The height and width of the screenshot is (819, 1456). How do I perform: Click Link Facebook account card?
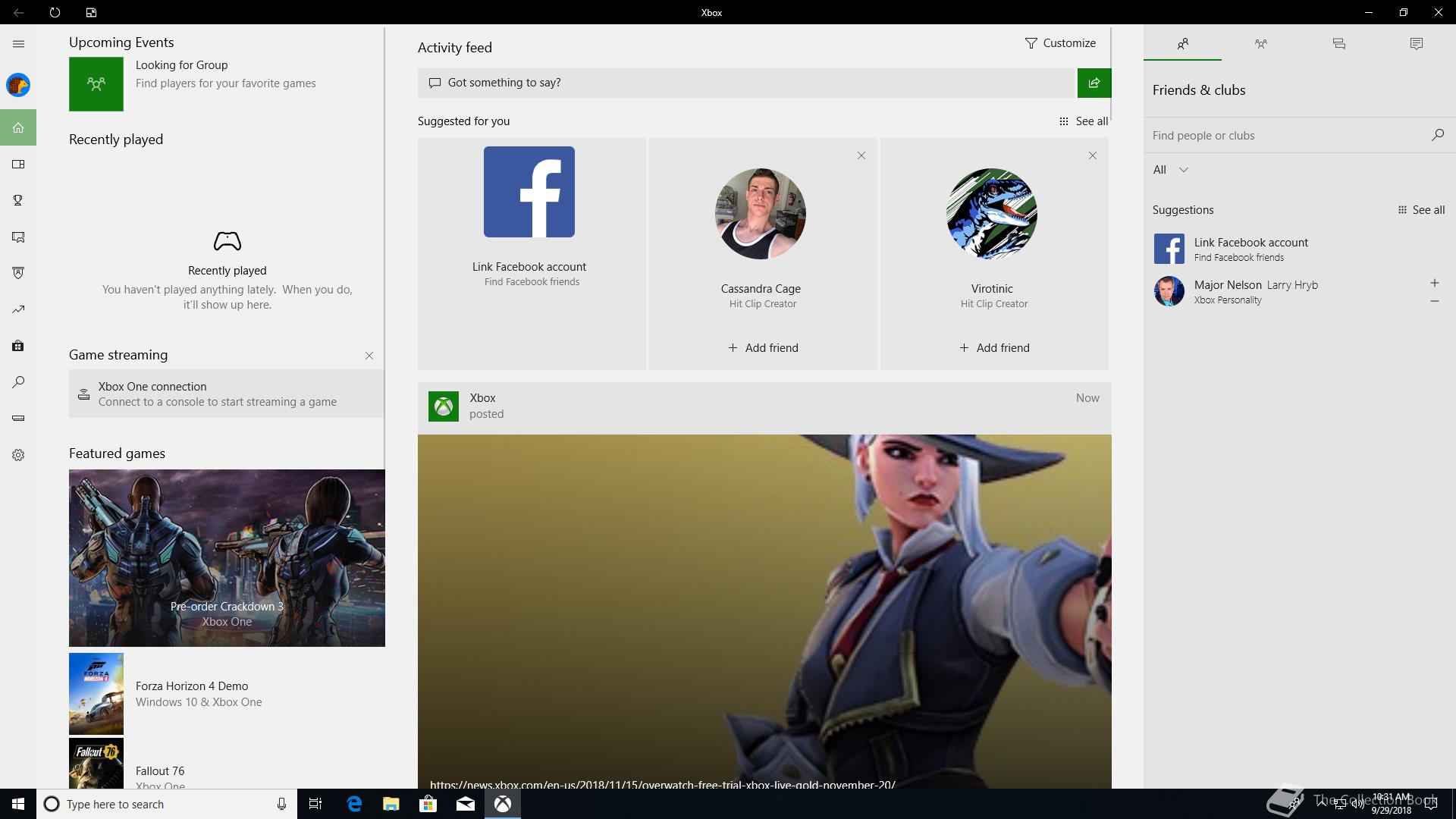pyautogui.click(x=532, y=254)
